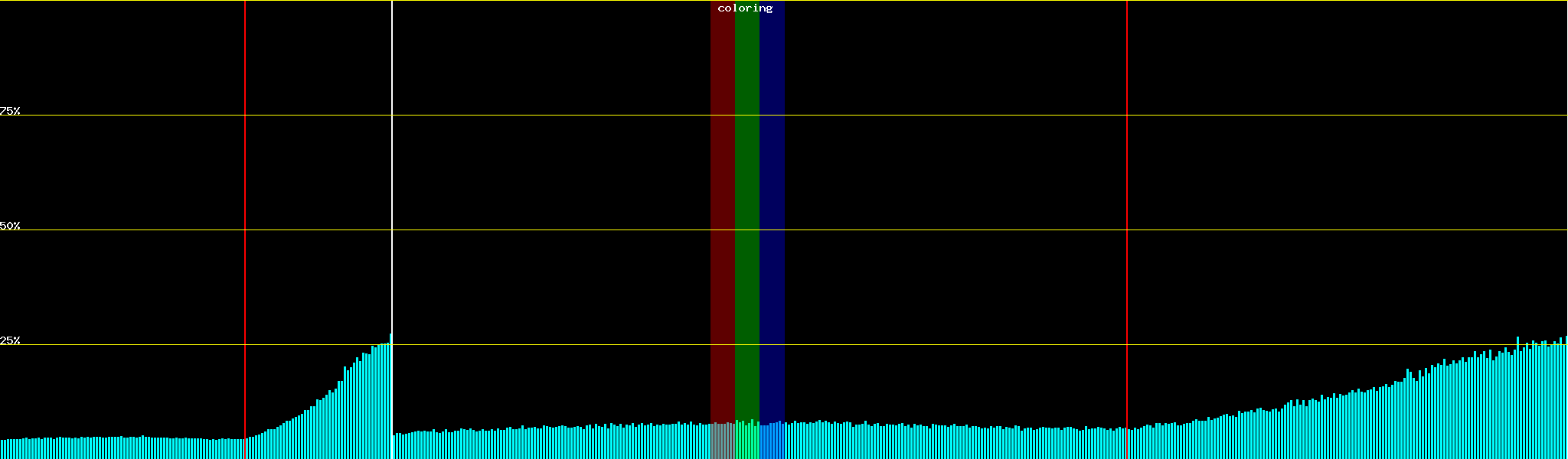
Task: Click the 25% axis label
Action: pyautogui.click(x=10, y=341)
